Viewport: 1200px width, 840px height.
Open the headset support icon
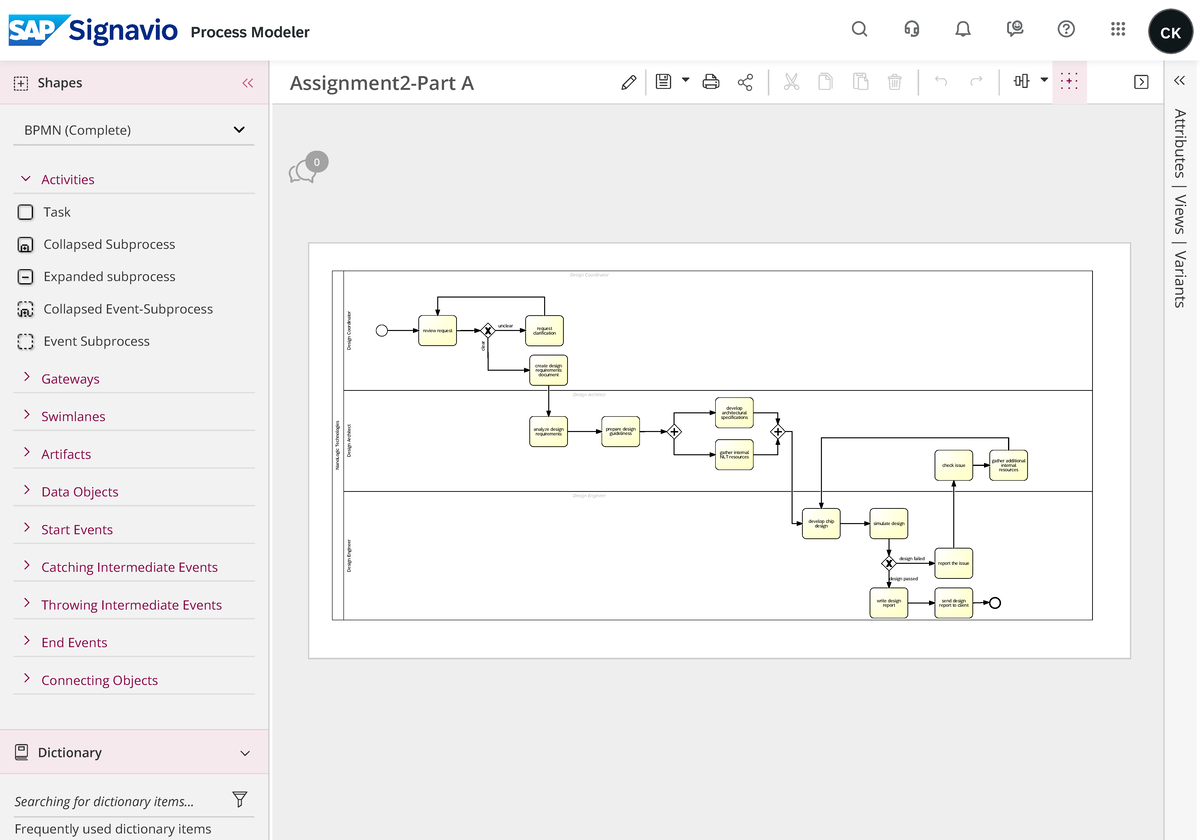911,29
